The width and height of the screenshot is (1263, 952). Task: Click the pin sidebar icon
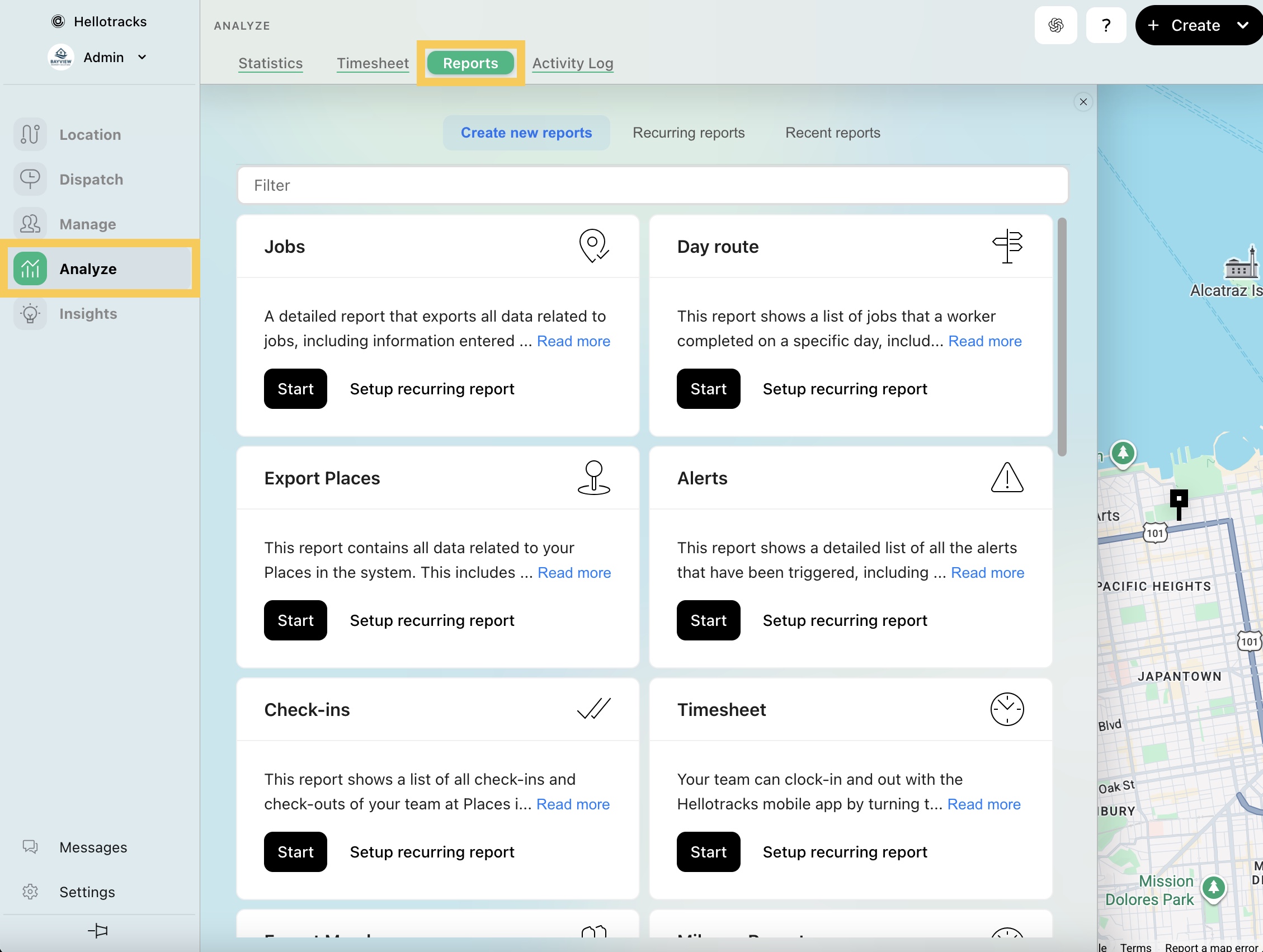coord(98,931)
